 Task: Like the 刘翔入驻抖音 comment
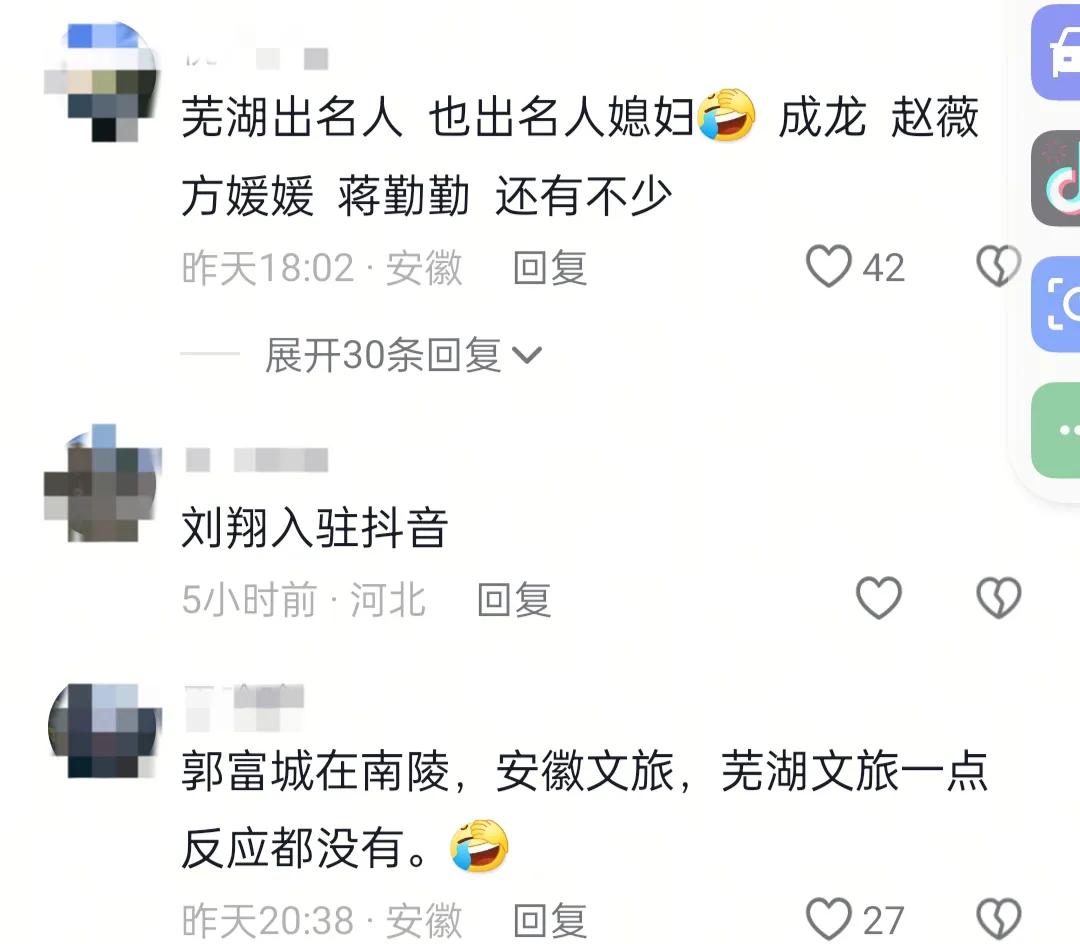[x=879, y=597]
